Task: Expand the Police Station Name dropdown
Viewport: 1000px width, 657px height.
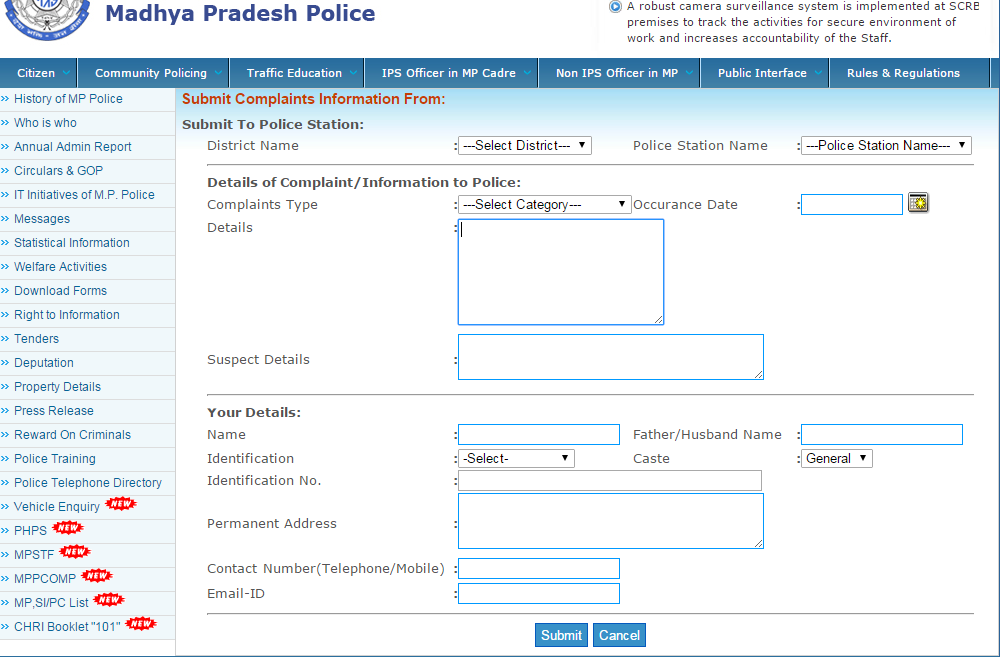Action: point(886,145)
